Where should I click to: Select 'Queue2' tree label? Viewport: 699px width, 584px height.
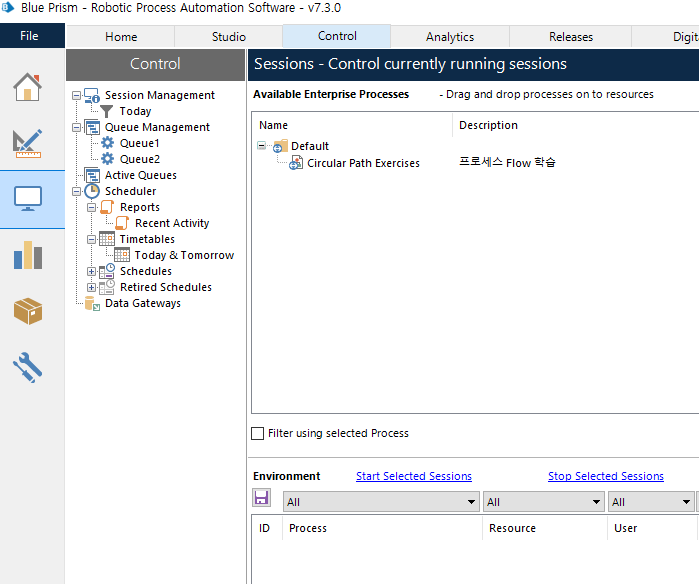click(140, 159)
